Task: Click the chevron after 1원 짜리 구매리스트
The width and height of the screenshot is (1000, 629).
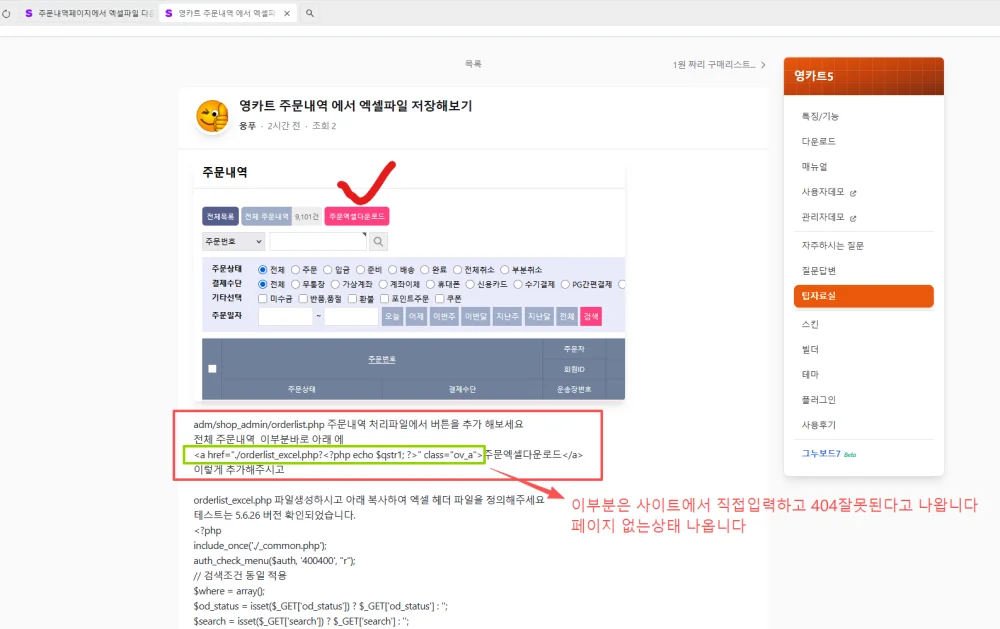Action: [763, 64]
